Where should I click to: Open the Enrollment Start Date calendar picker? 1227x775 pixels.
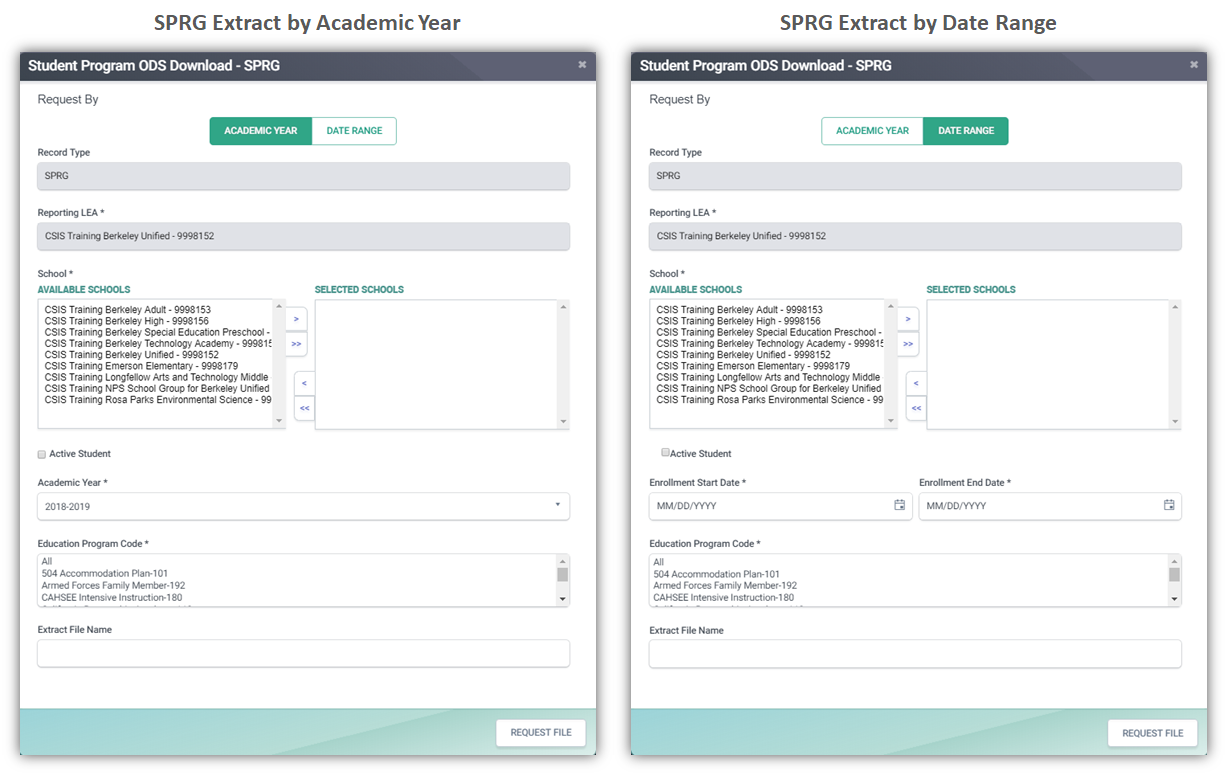pyautogui.click(x=898, y=506)
